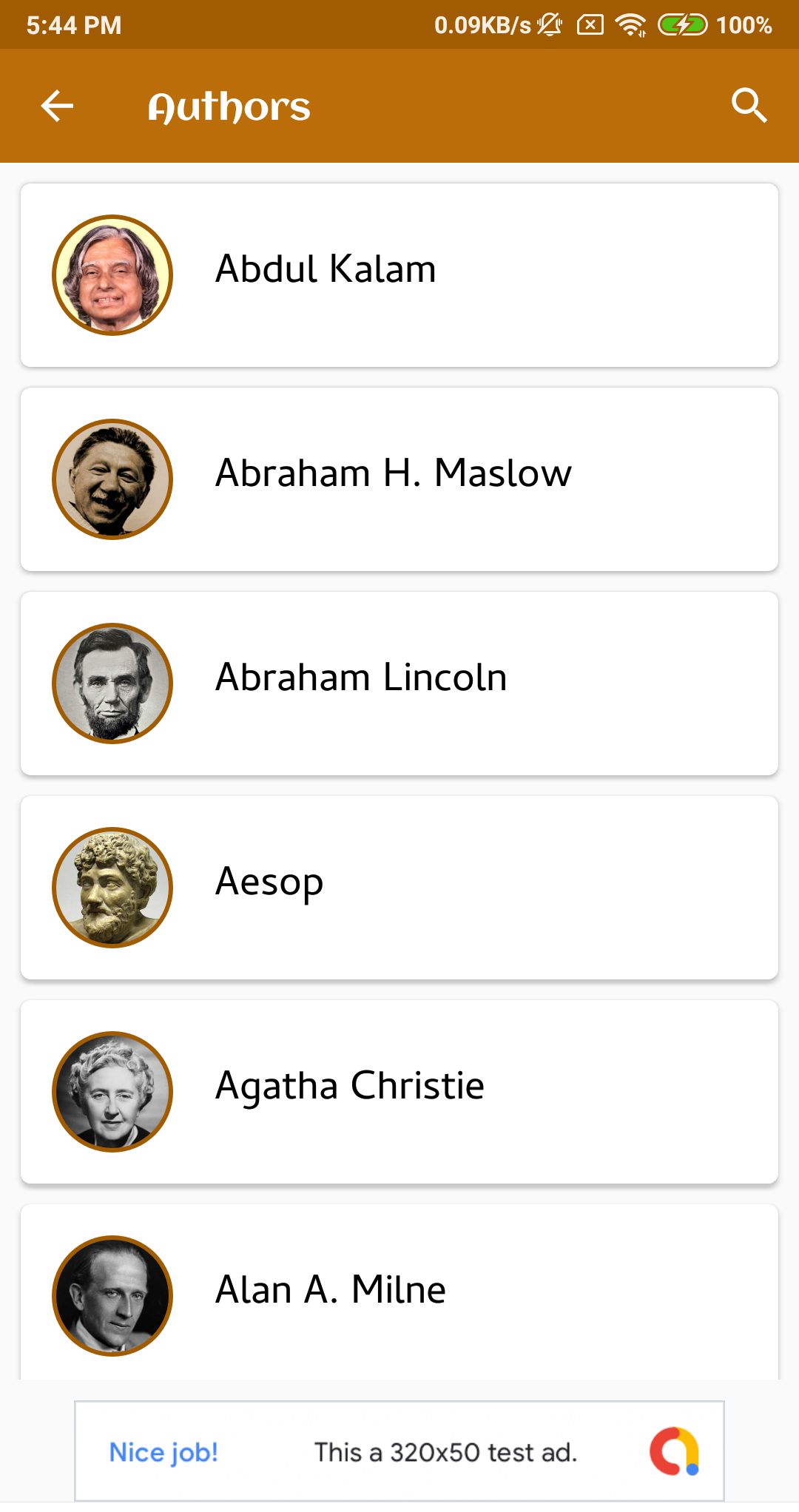Tap the "This a 320x50 test ad" text
799x1512 pixels.
point(445,1453)
